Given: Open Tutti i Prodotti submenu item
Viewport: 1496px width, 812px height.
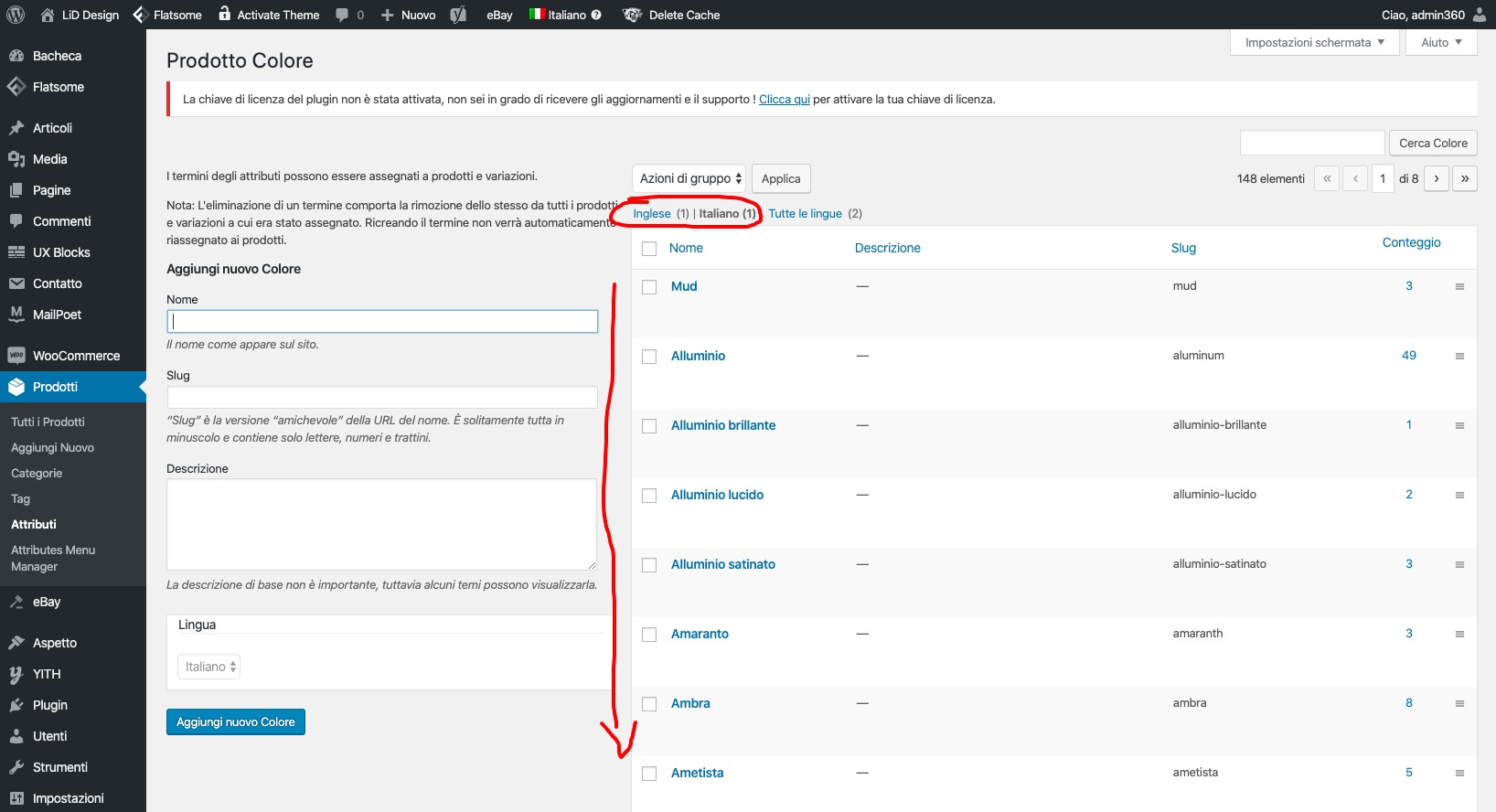Looking at the screenshot, I should tap(48, 422).
